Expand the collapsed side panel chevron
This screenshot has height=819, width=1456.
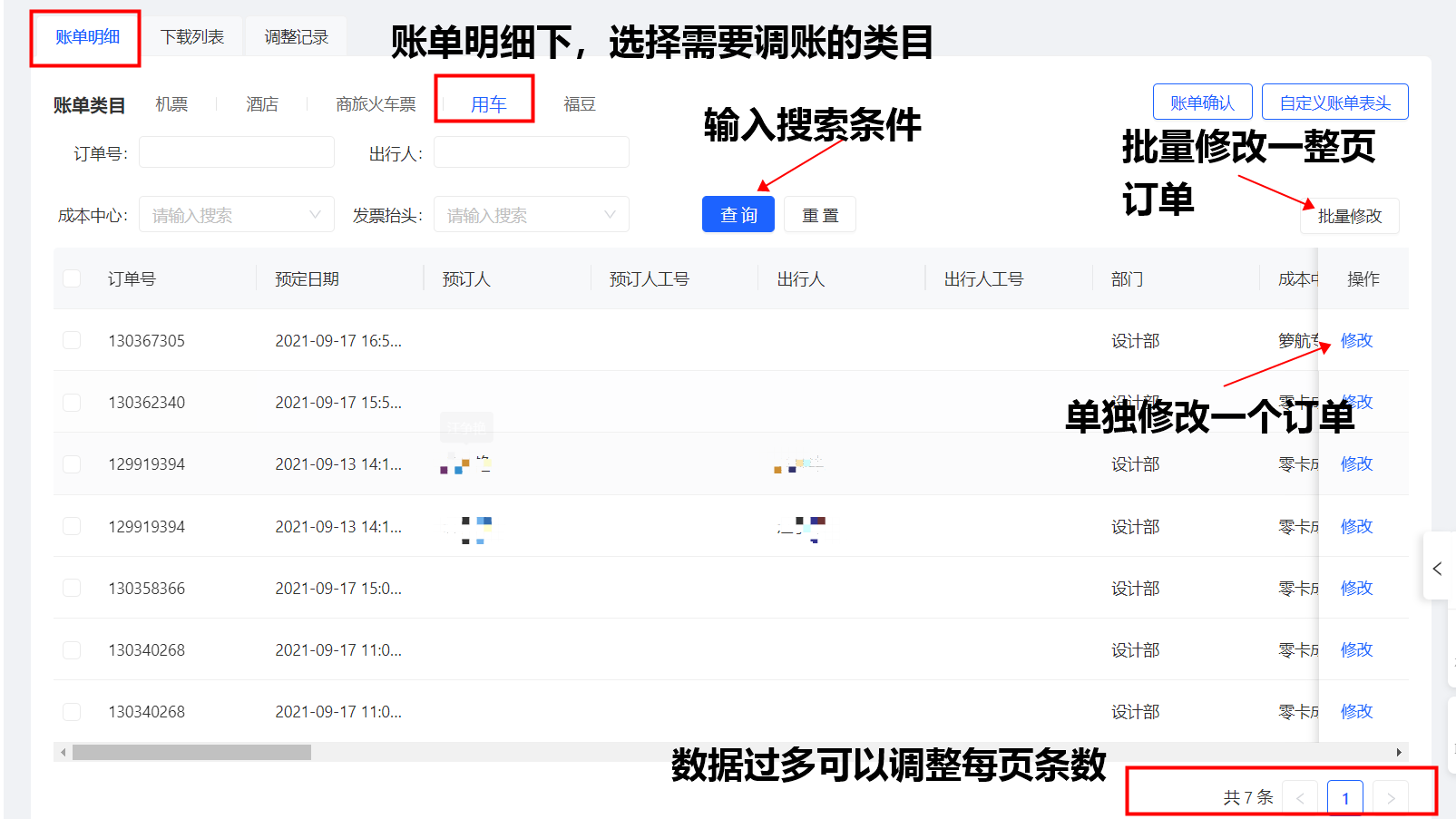pos(1438,568)
